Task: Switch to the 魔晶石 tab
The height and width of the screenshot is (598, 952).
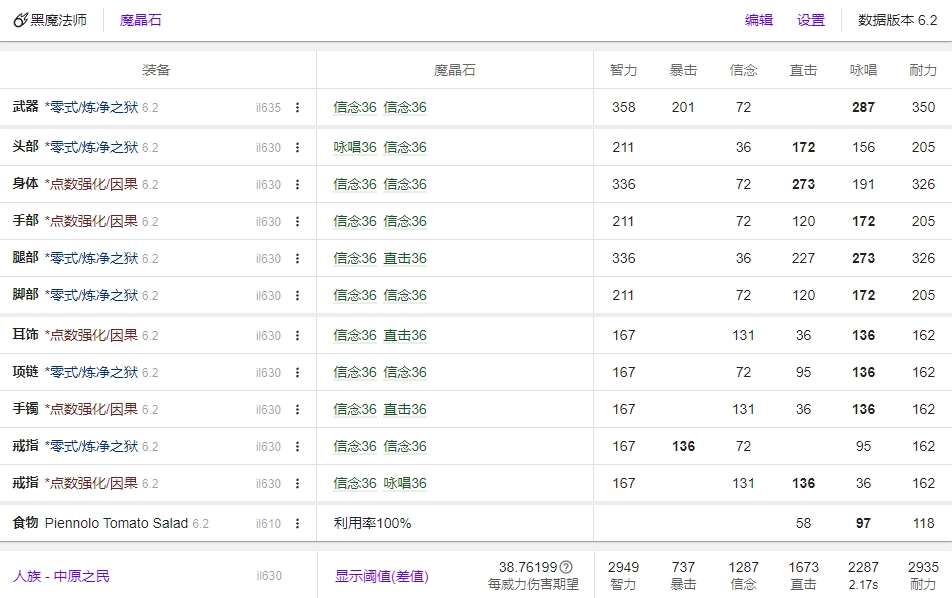Action: click(140, 20)
